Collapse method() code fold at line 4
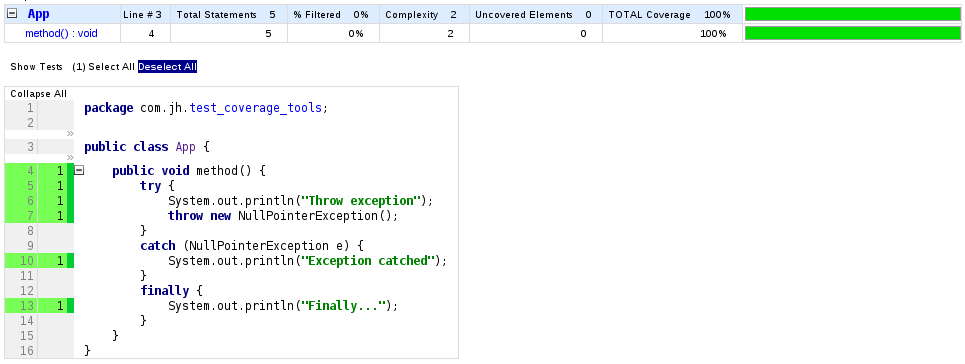 click(x=79, y=171)
